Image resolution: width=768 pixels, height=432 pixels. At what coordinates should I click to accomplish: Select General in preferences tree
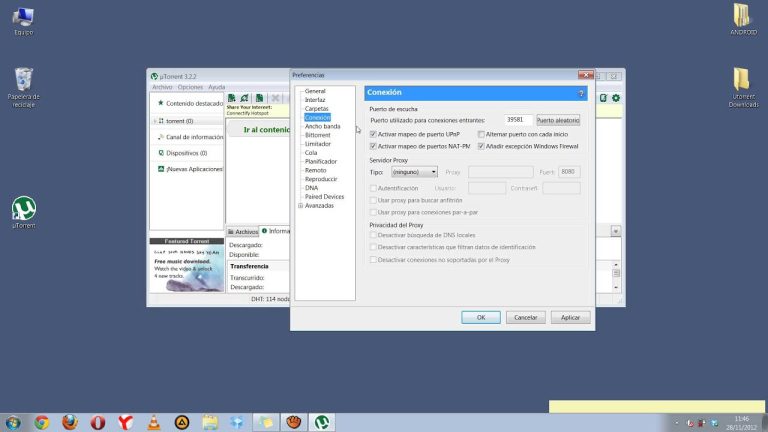point(315,91)
